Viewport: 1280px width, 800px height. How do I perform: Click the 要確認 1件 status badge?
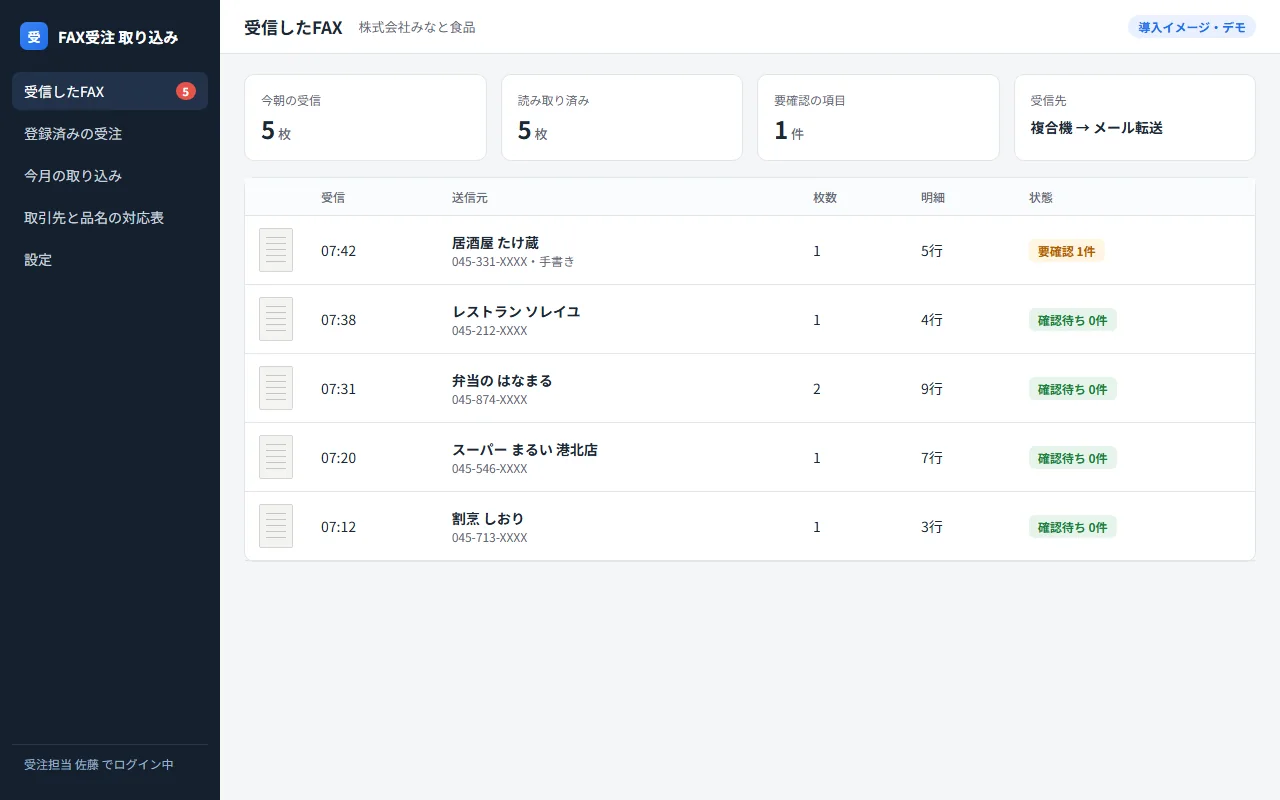point(1067,251)
